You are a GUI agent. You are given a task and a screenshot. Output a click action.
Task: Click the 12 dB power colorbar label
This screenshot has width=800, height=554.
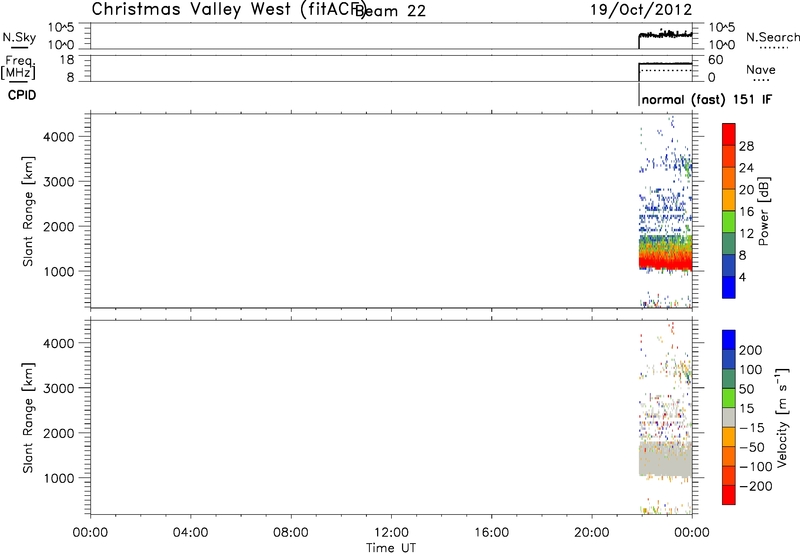[x=746, y=234]
